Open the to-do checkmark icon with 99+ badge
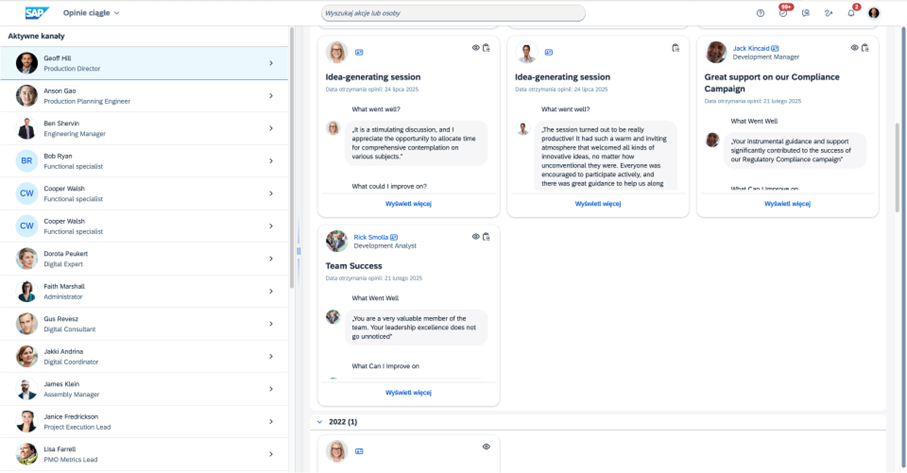 click(x=783, y=13)
